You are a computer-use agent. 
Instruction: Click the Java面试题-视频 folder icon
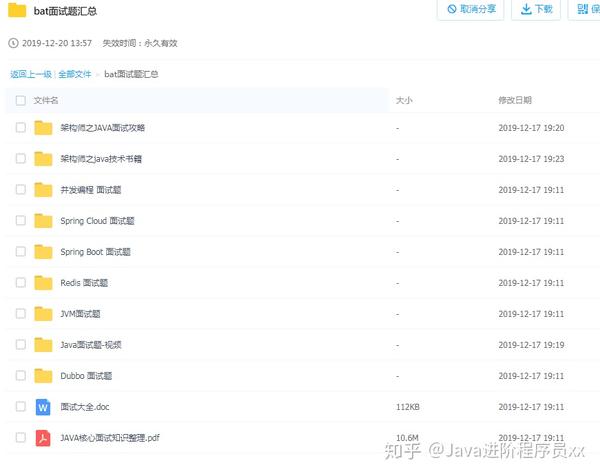tap(43, 345)
